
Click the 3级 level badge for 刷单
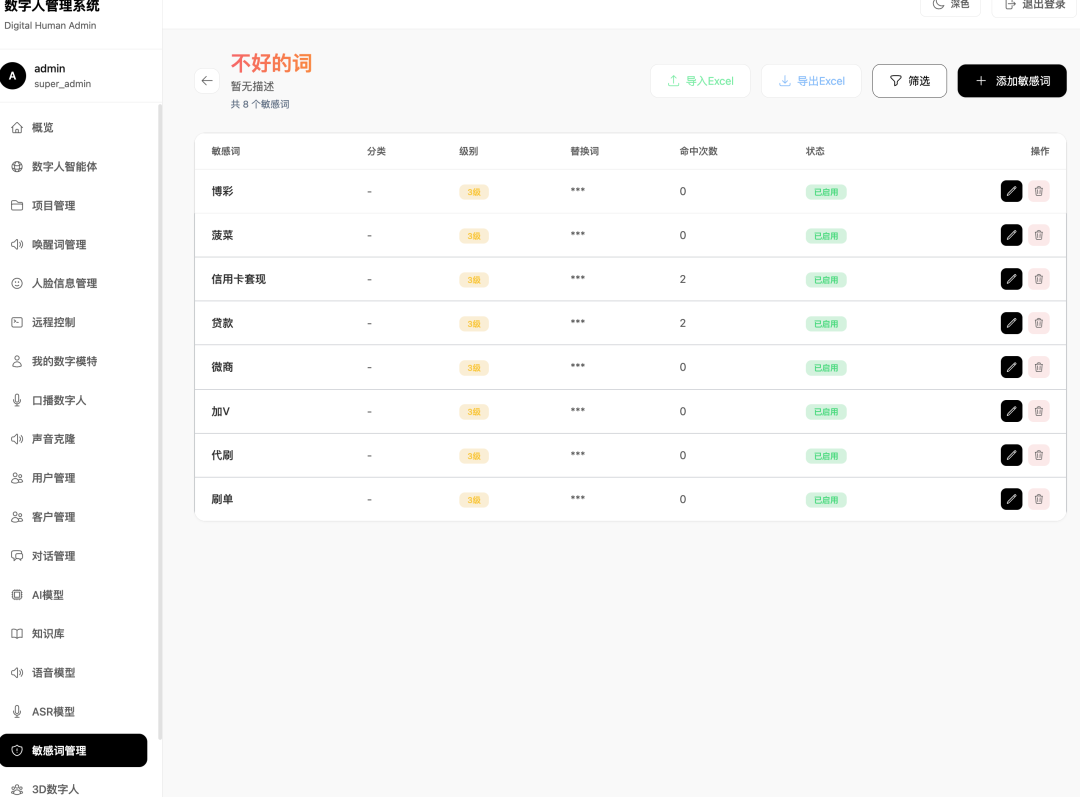click(474, 500)
